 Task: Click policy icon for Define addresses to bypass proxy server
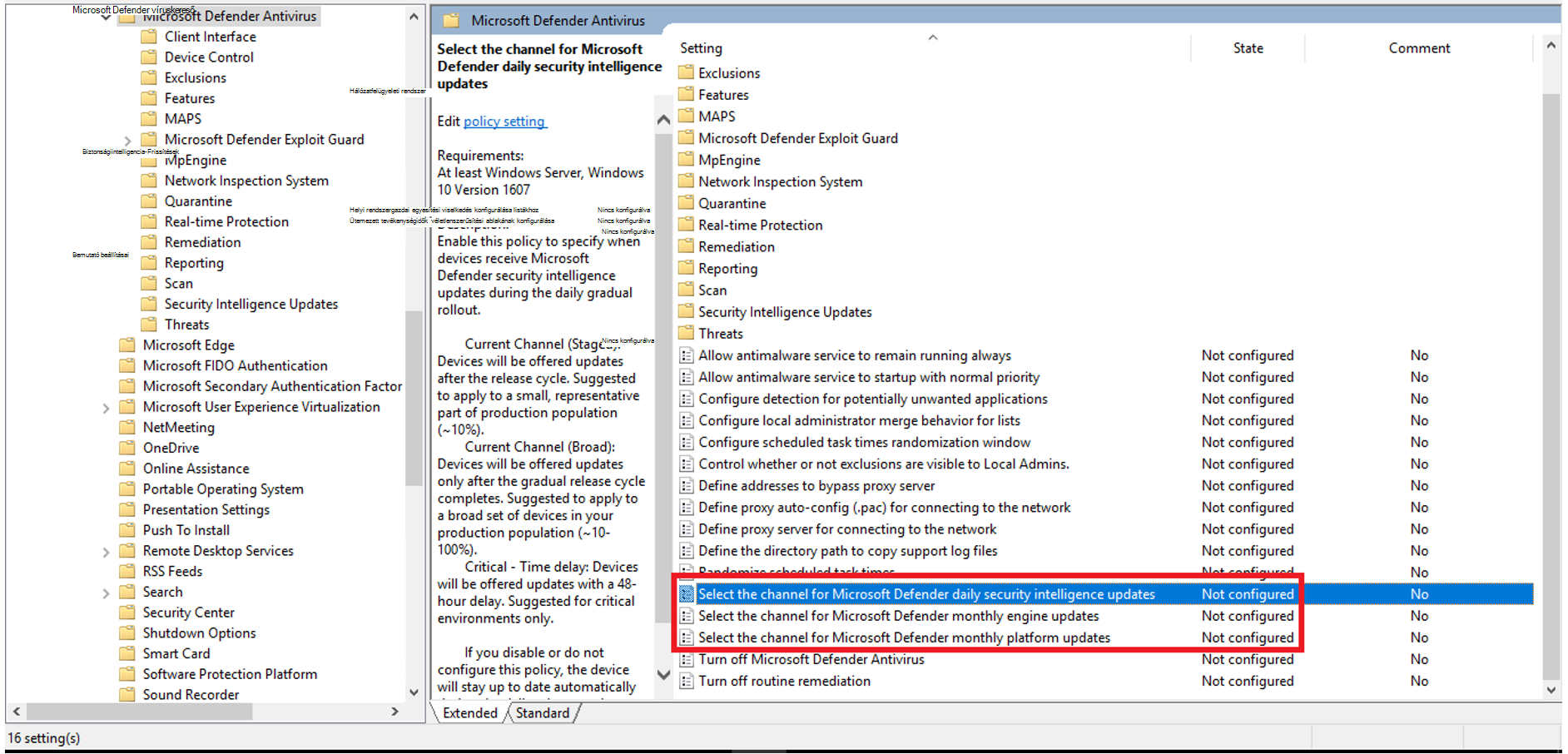coord(687,486)
